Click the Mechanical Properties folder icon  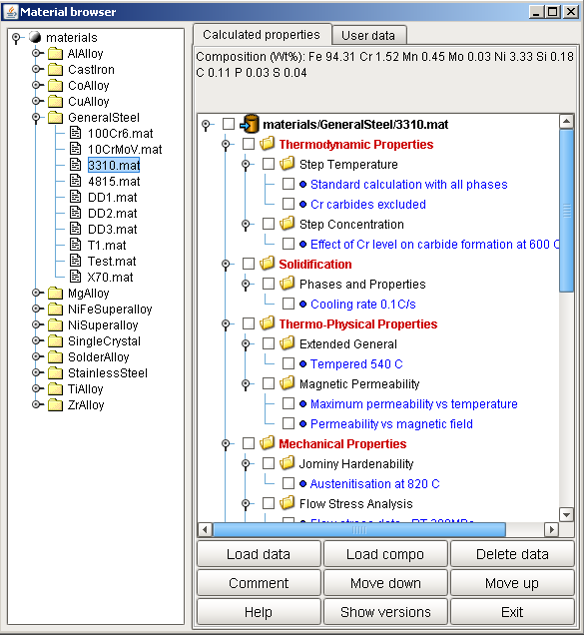pos(267,443)
